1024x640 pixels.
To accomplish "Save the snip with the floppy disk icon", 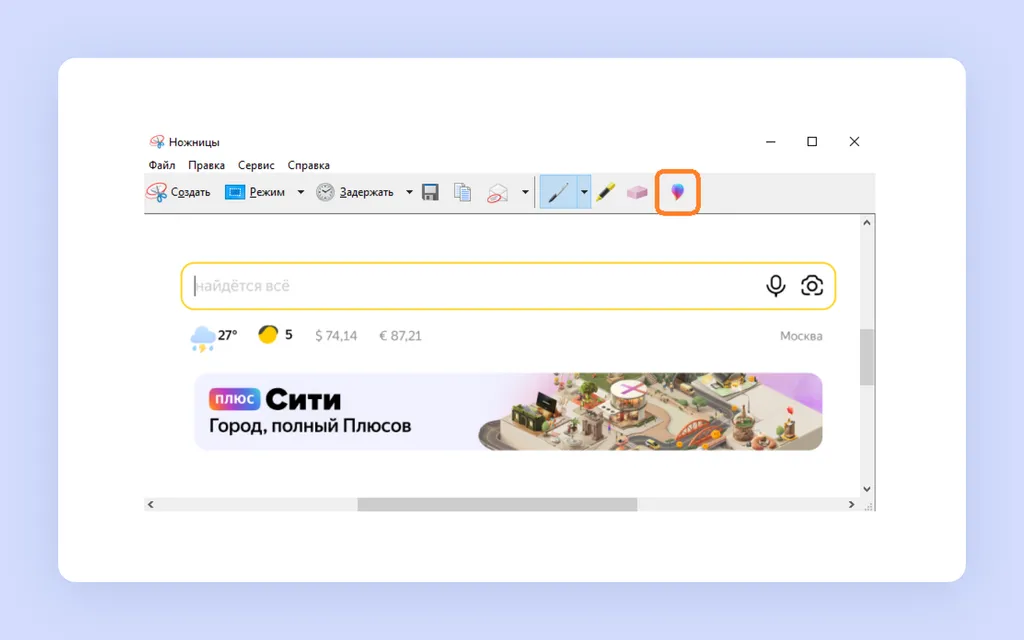I will coord(430,192).
